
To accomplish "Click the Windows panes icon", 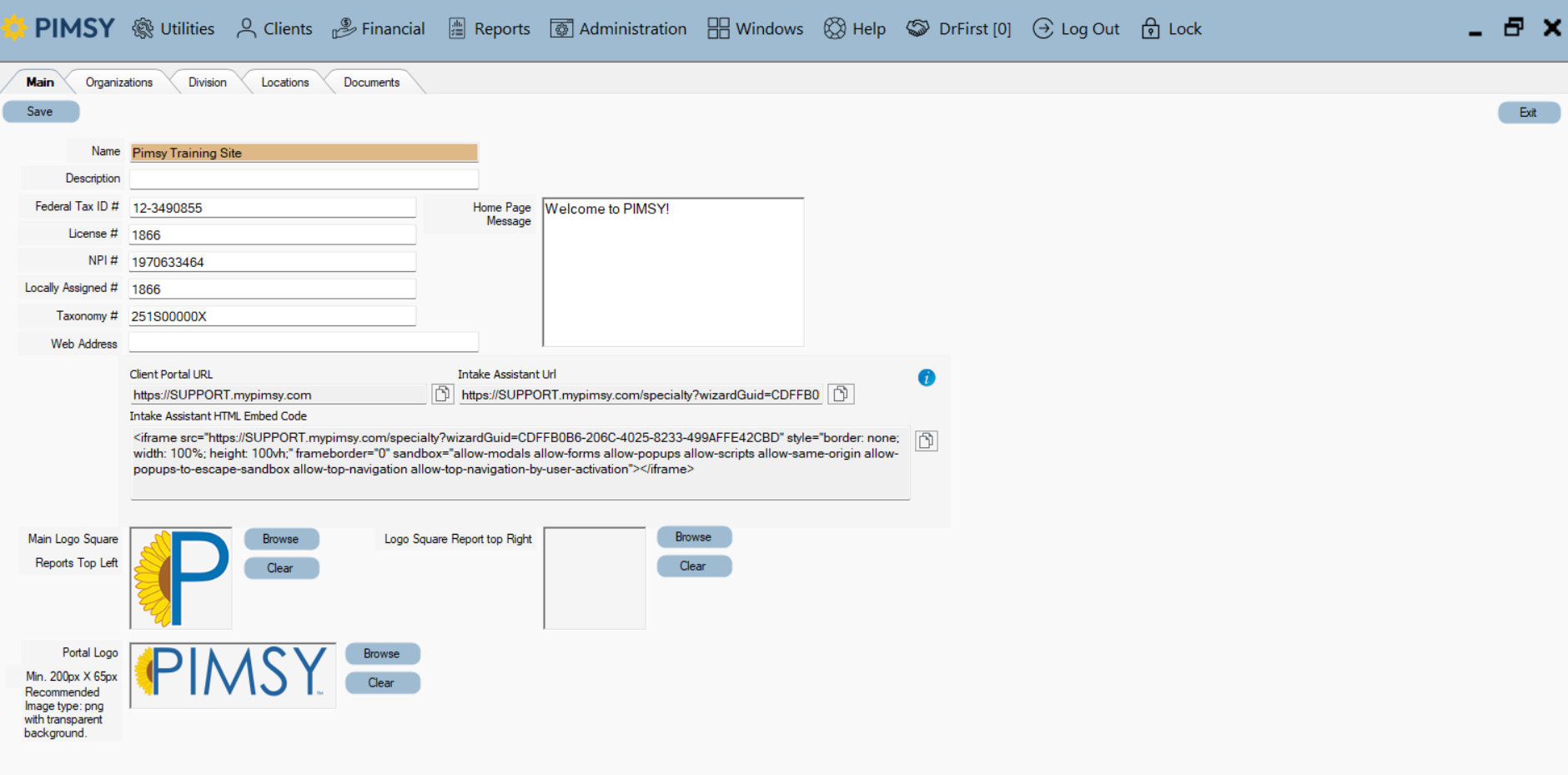I will click(x=716, y=28).
